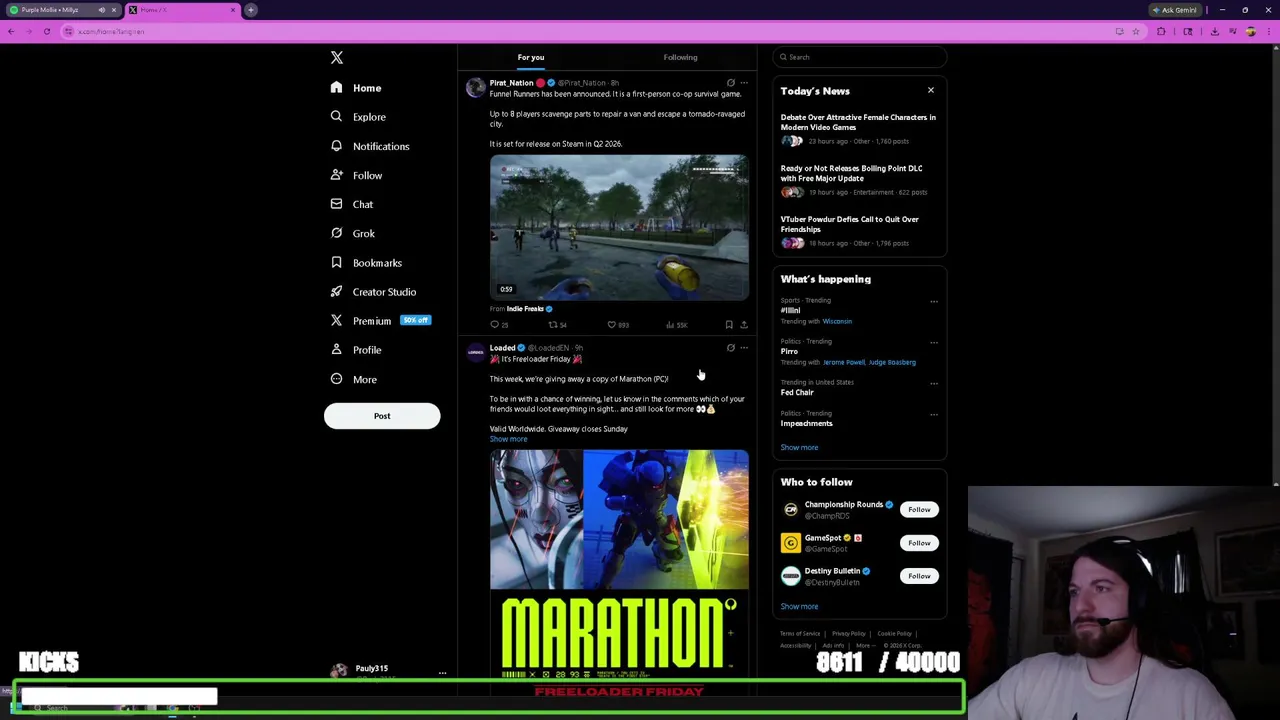Open the Loaded account name link
Viewport: 1280px width, 720px height.
(502, 348)
